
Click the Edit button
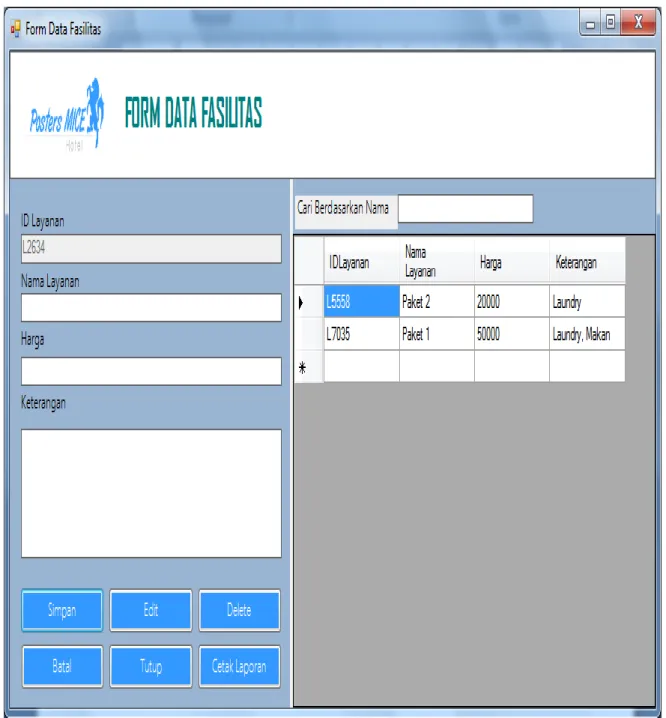point(151,610)
